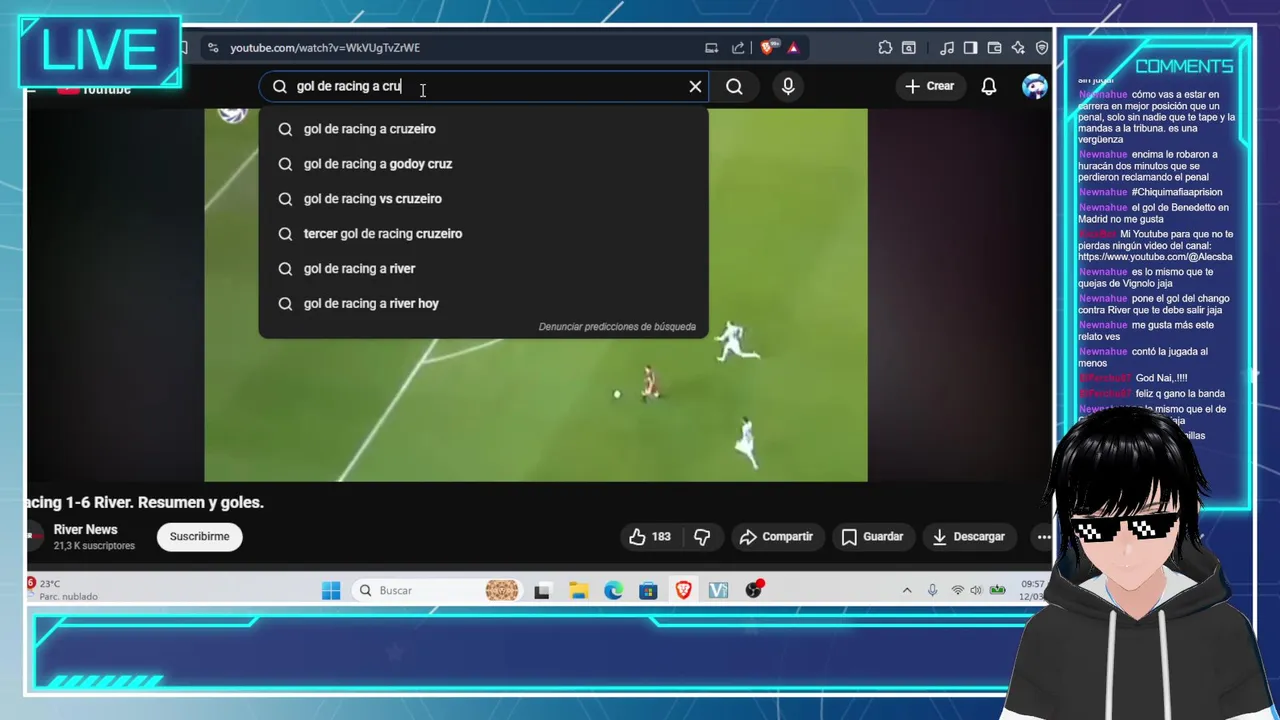Click the taskbar Buscar search box
This screenshot has width=1280, height=720.
(x=440, y=591)
